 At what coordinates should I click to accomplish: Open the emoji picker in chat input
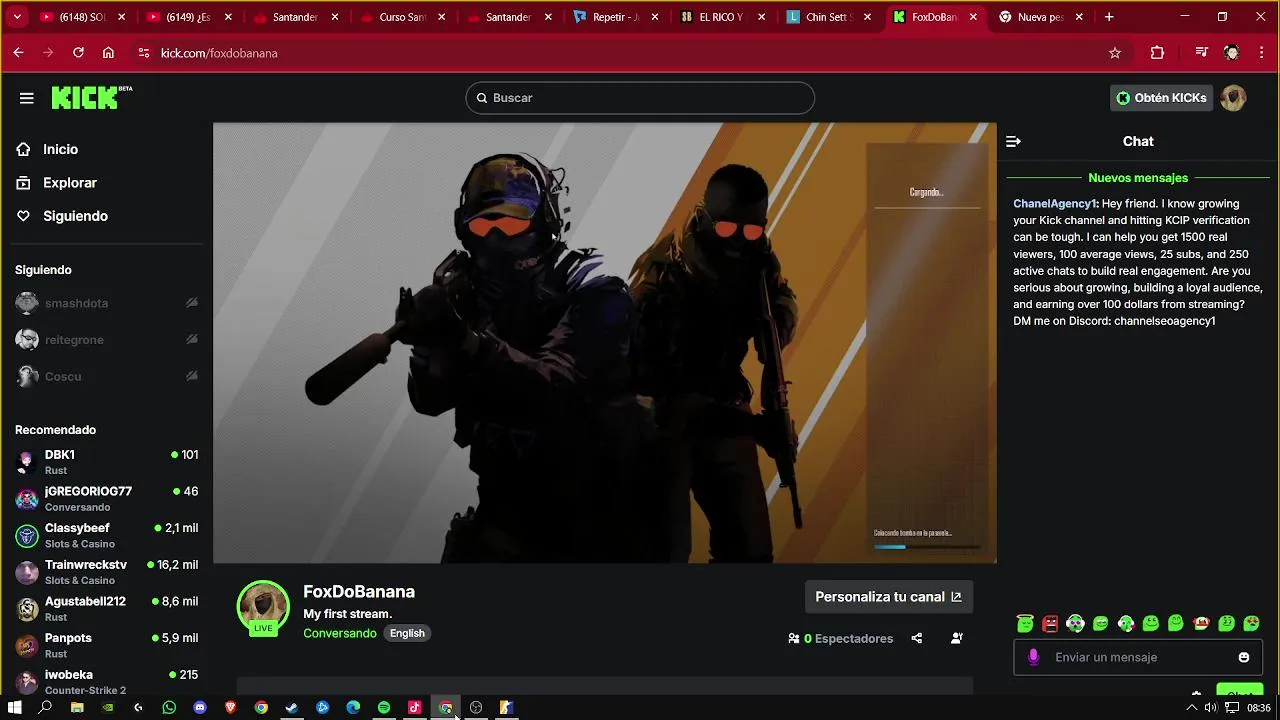tap(1244, 657)
